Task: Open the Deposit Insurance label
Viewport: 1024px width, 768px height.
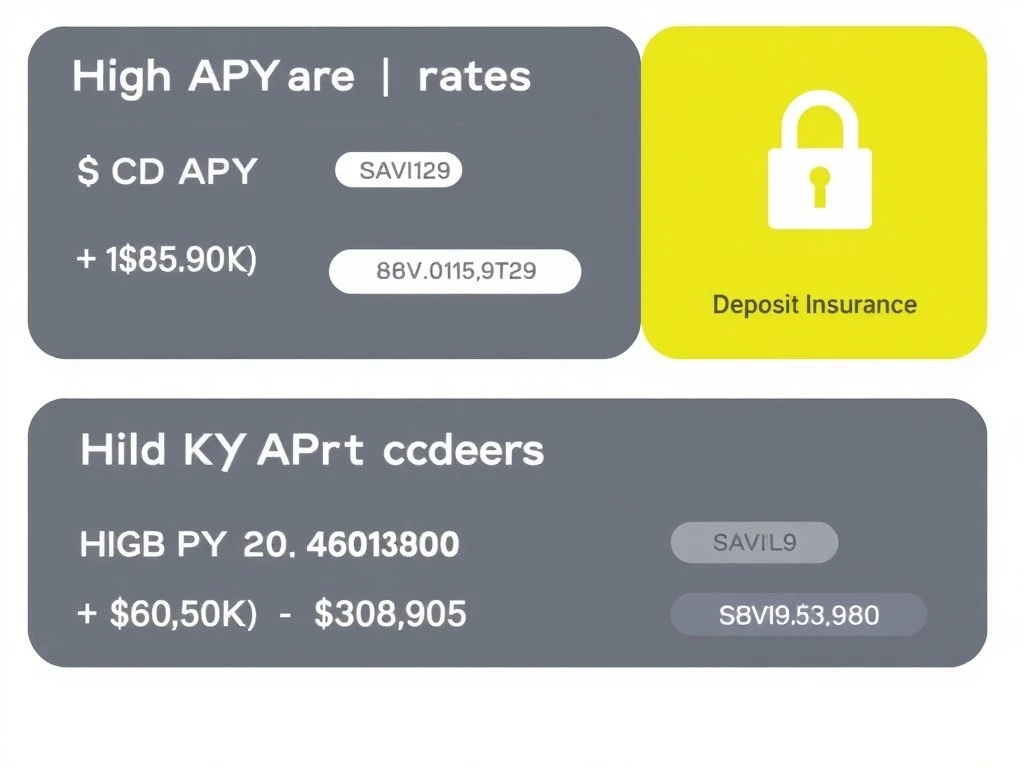Action: click(814, 305)
